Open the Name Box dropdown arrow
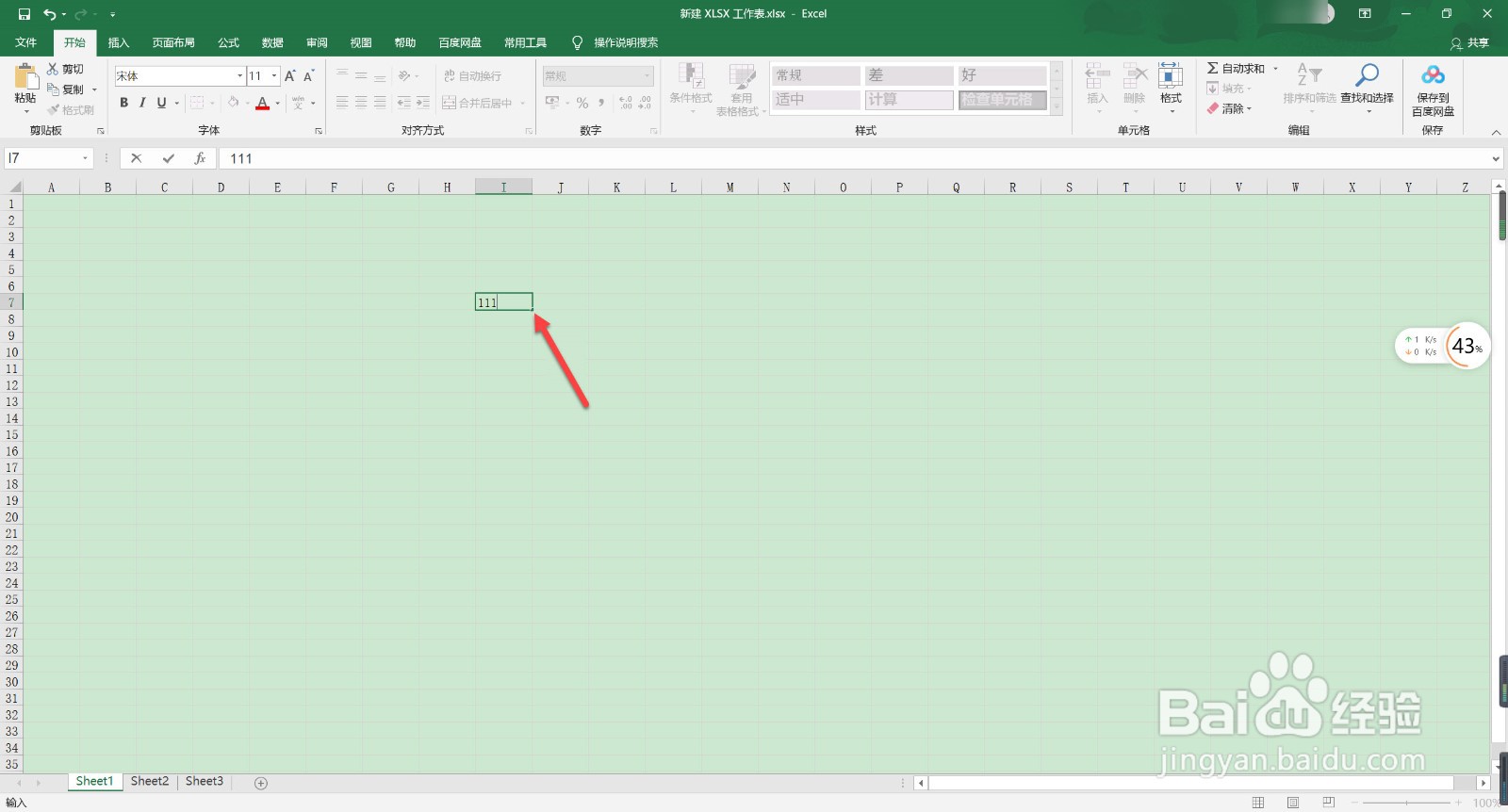The height and width of the screenshot is (812, 1508). 85,158
